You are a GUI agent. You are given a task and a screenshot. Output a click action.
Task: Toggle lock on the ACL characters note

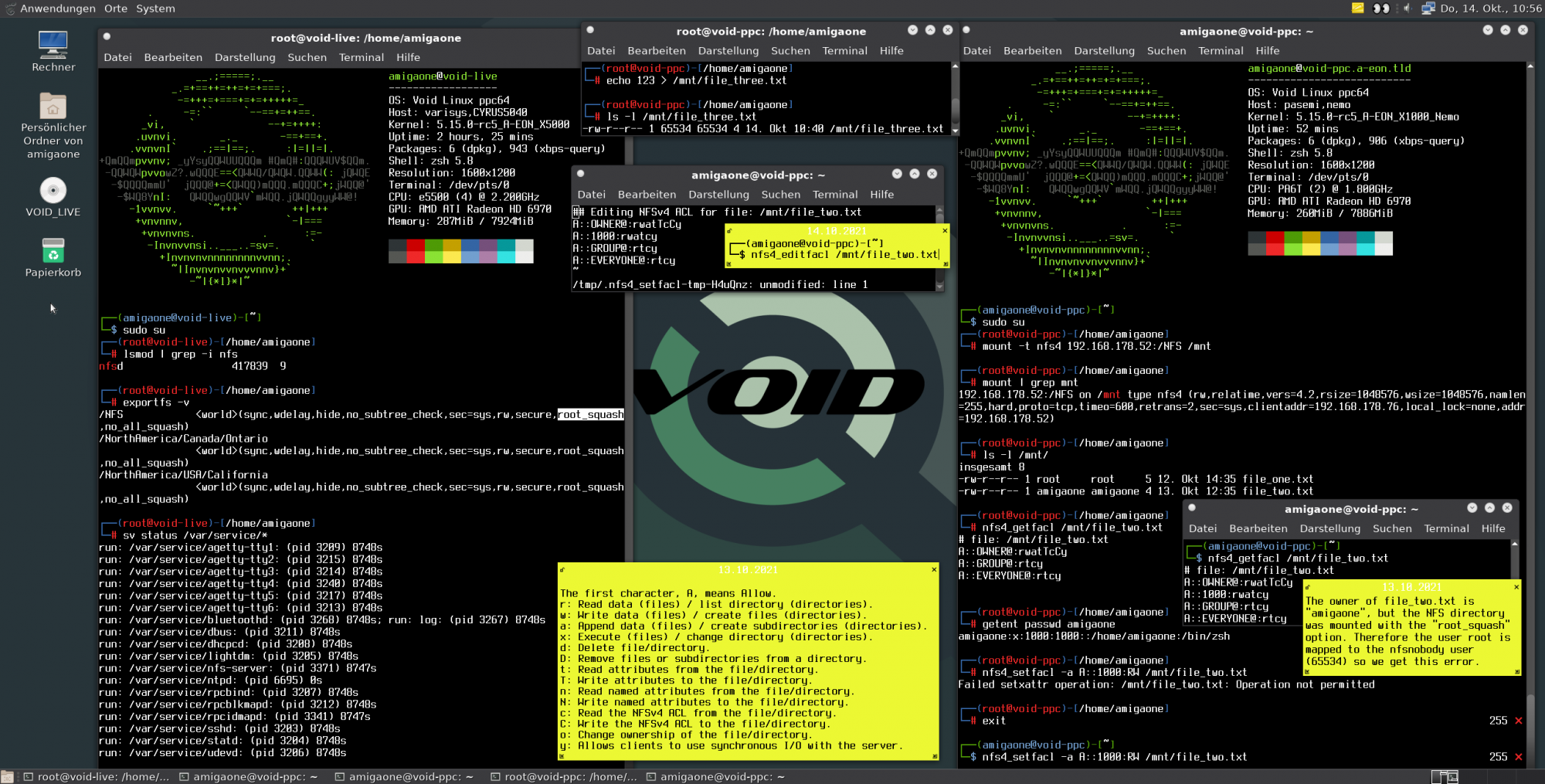562,569
